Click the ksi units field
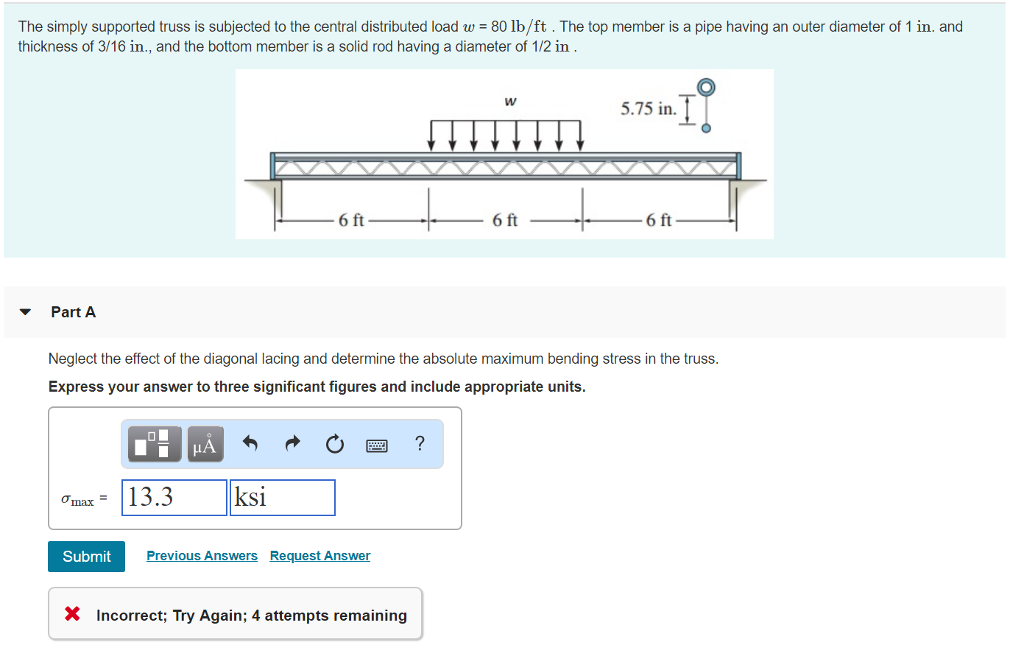This screenshot has height=670, width=1024. [x=282, y=497]
